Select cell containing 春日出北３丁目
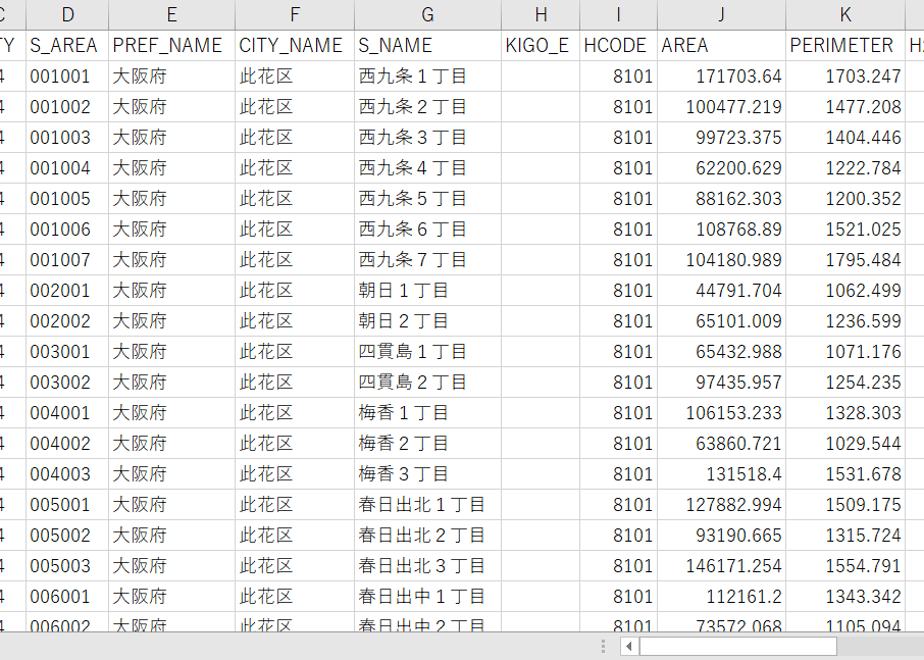 coord(428,566)
